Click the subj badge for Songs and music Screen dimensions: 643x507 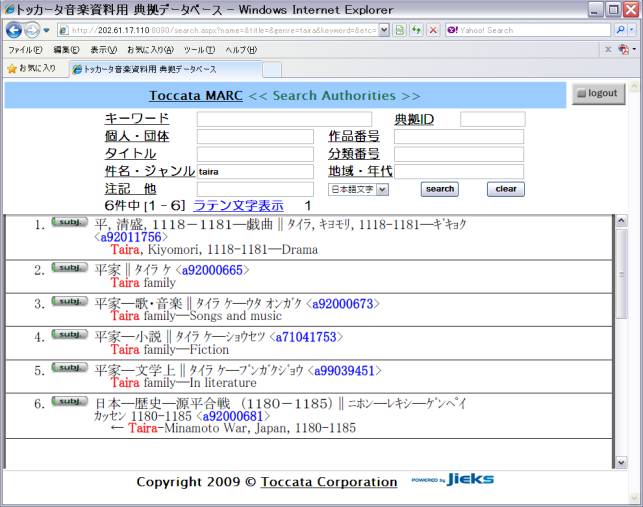coord(70,301)
